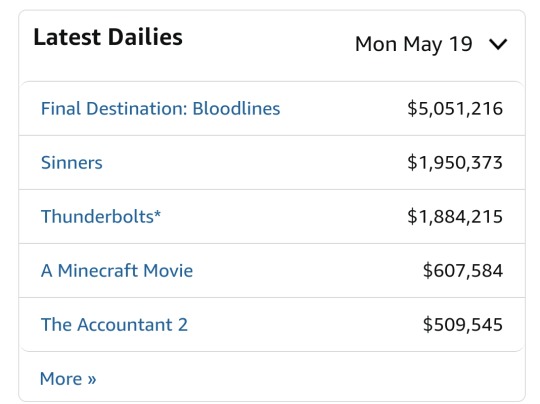This screenshot has height=404, width=540.
Task: Open the Sinners movie link
Action: tap(72, 163)
